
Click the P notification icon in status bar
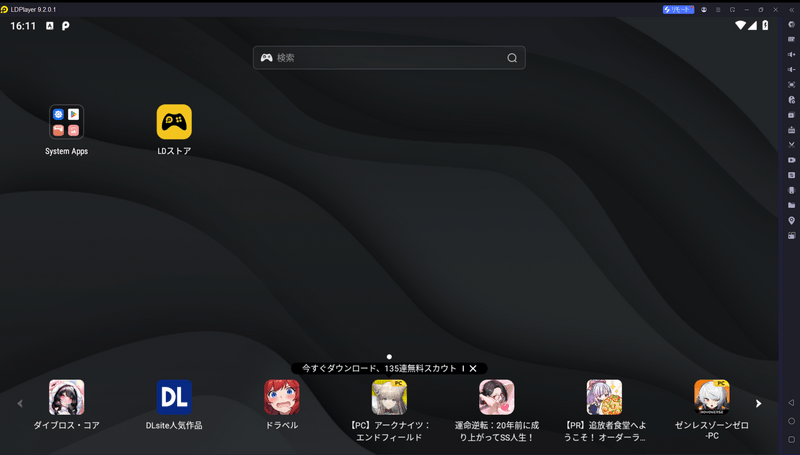65,26
